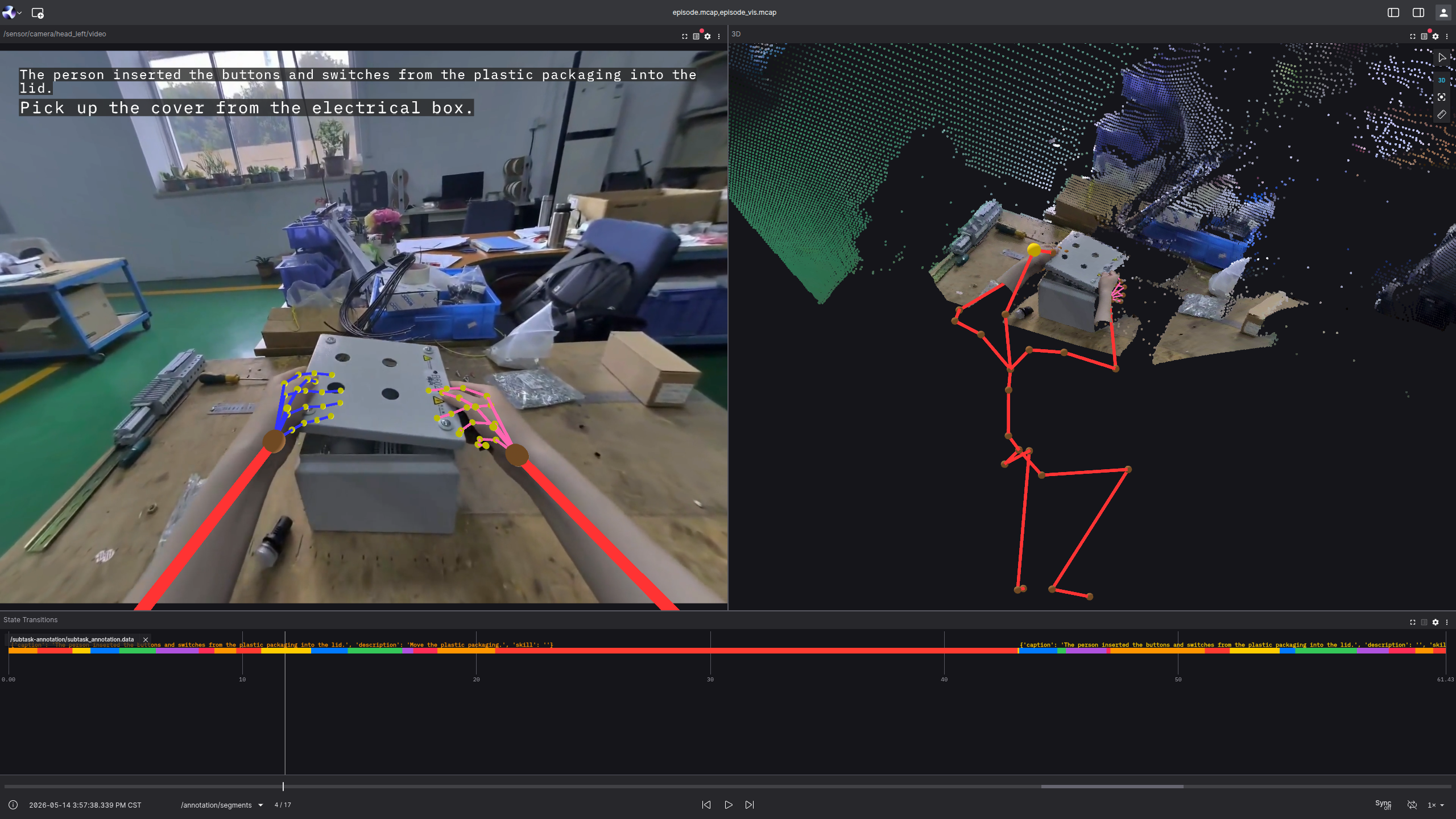Open the user profile icon
The image size is (1456, 819).
tap(1443, 13)
